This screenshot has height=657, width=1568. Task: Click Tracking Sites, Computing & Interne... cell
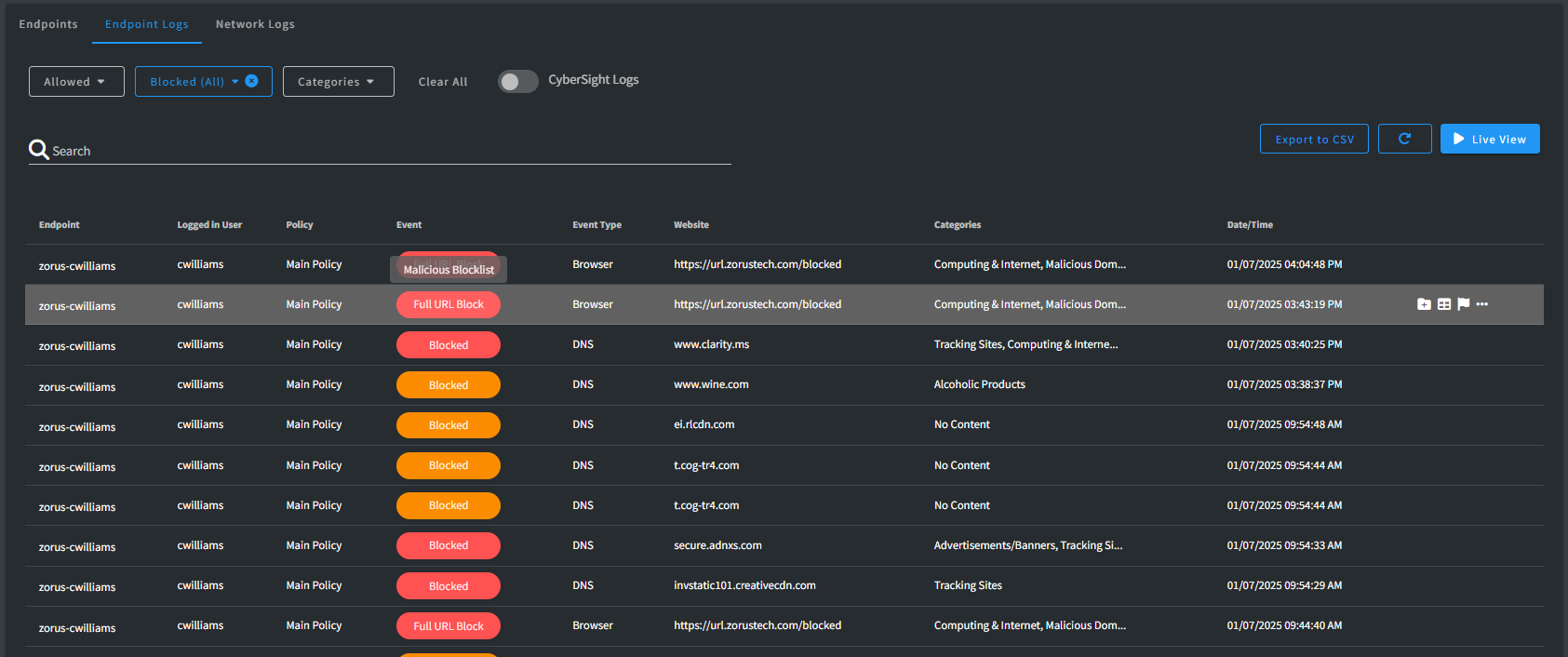[x=1026, y=344]
